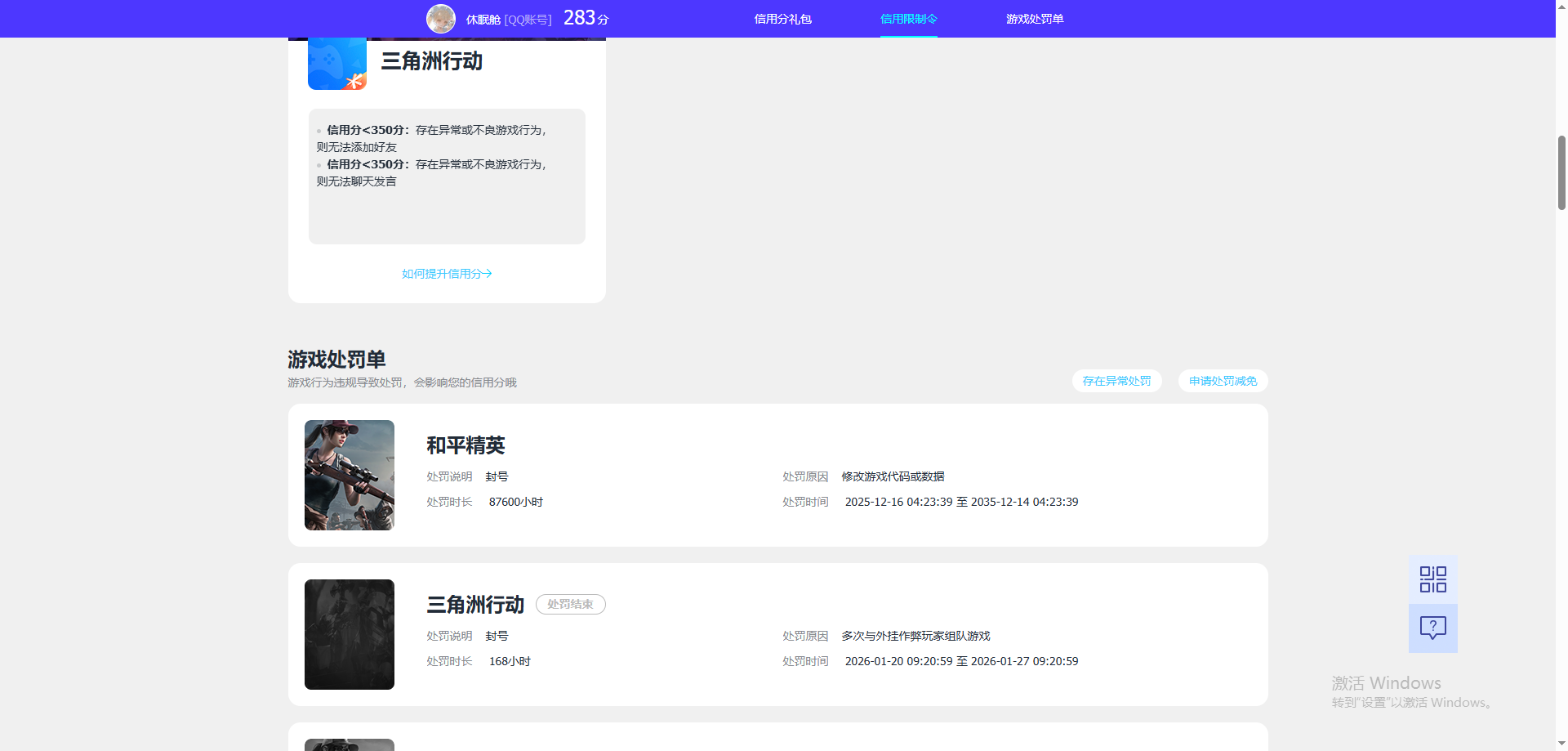1568x751 pixels.
Task: Click the 修改游戏代码或数据 penalty reason
Action: 893,476
